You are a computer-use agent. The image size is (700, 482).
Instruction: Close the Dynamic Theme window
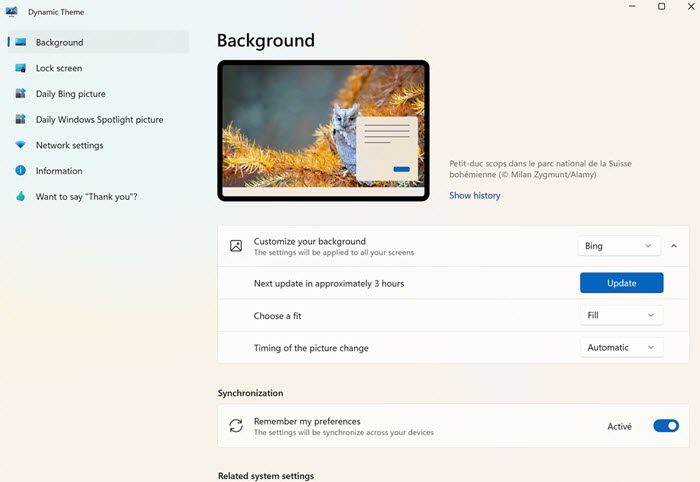(691, 6)
